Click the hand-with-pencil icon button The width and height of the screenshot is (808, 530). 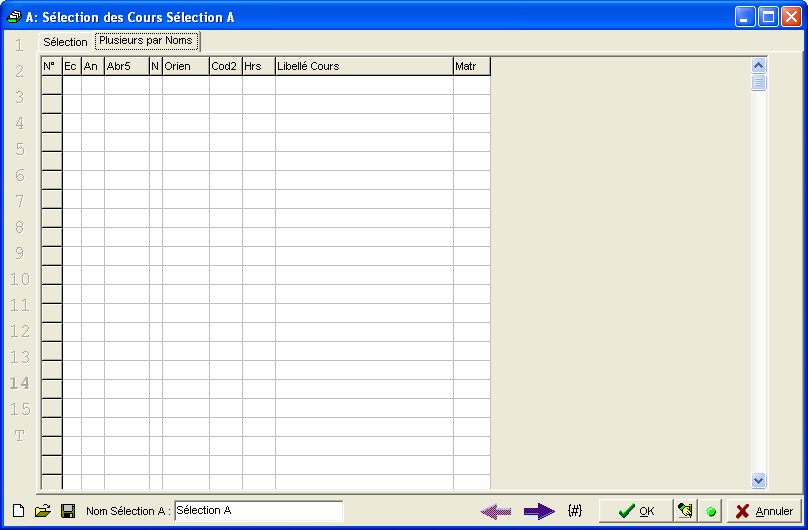click(x=685, y=510)
